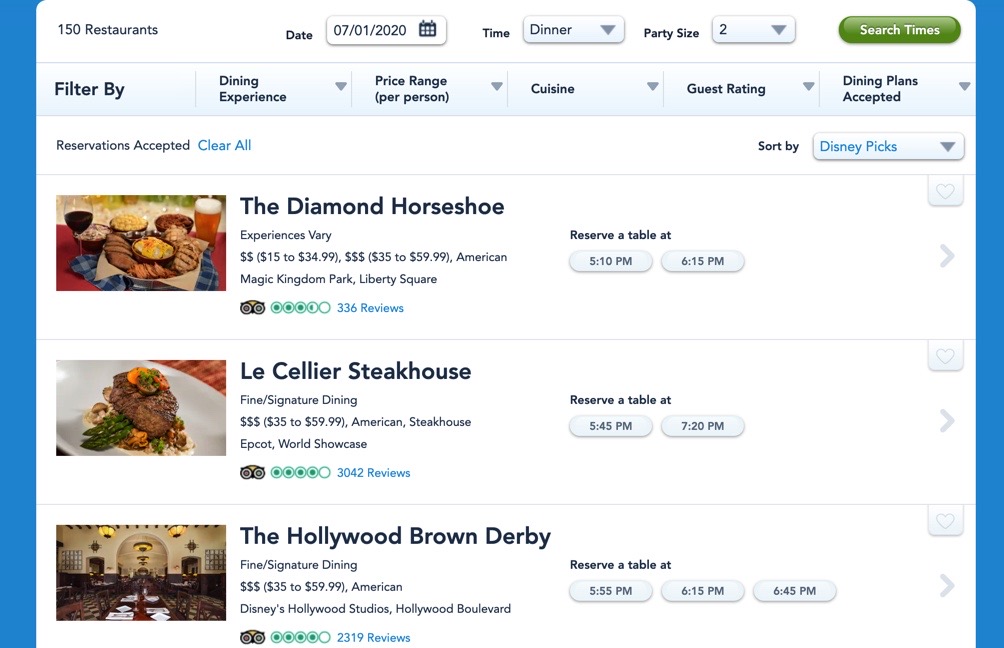
Task: Open the Sort by Disney Picks dropdown
Action: coord(888,147)
